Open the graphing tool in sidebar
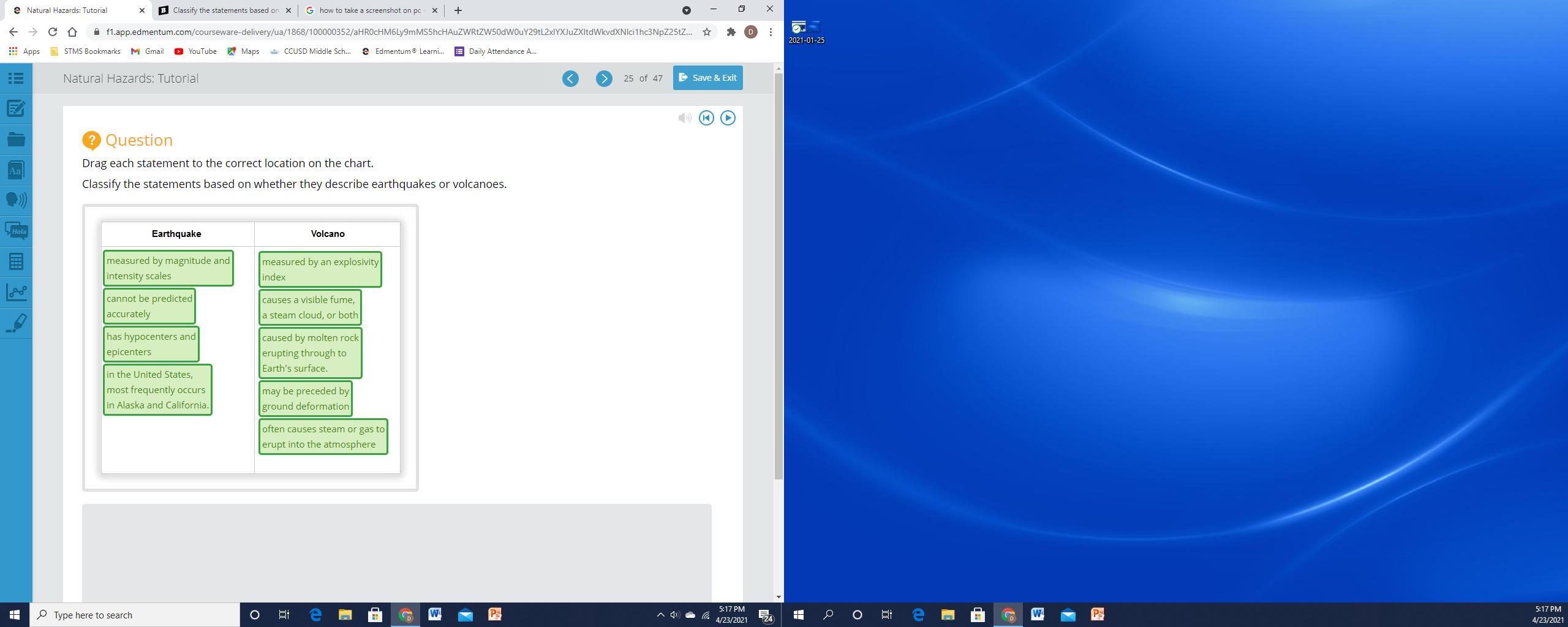1568x627 pixels. pos(16,292)
